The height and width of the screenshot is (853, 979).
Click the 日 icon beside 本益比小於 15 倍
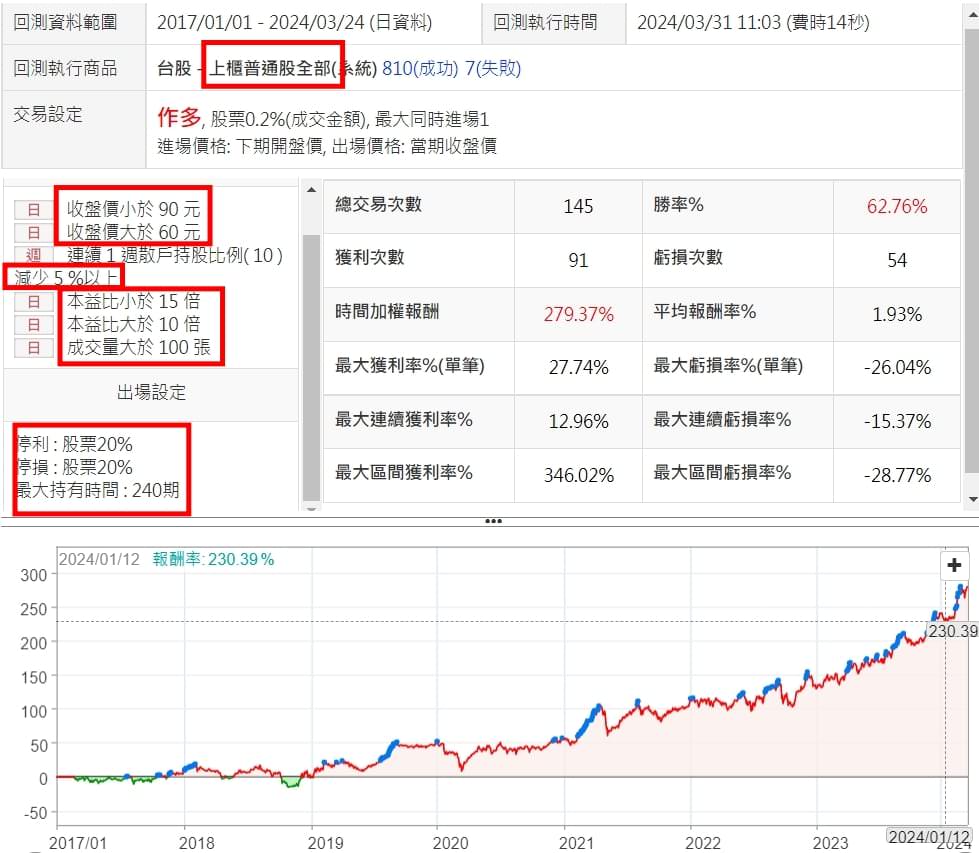coord(33,301)
